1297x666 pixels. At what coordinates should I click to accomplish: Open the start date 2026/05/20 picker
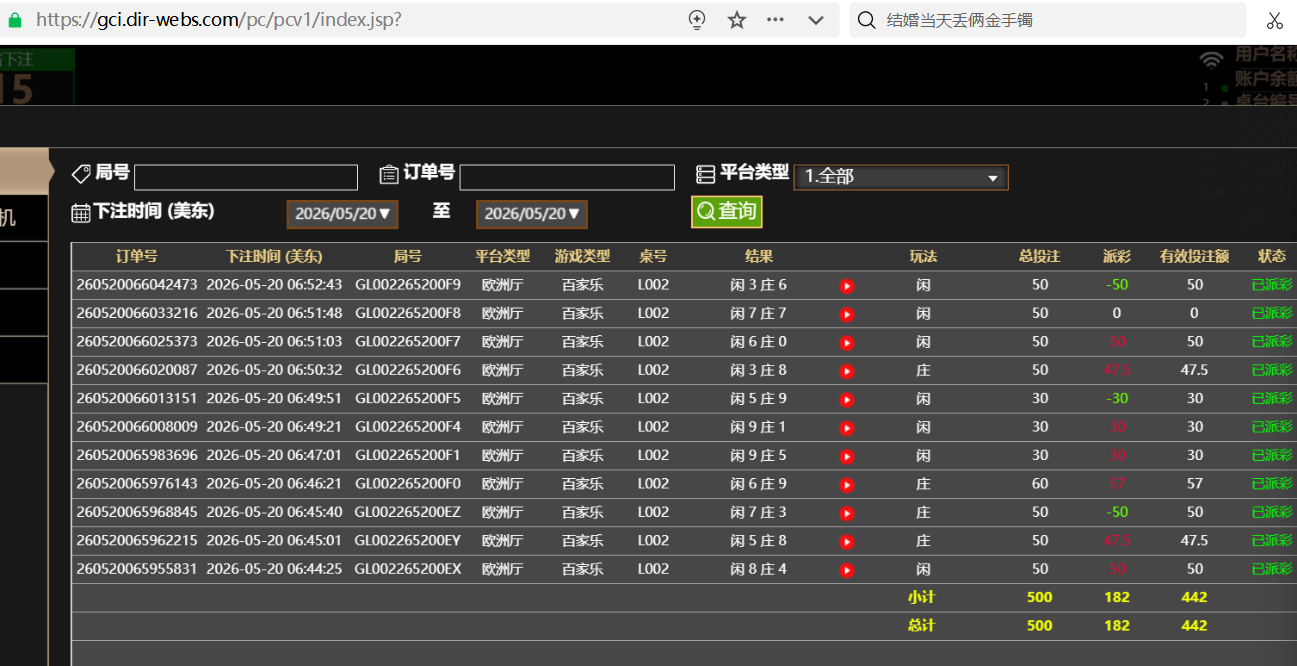pyautogui.click(x=343, y=214)
